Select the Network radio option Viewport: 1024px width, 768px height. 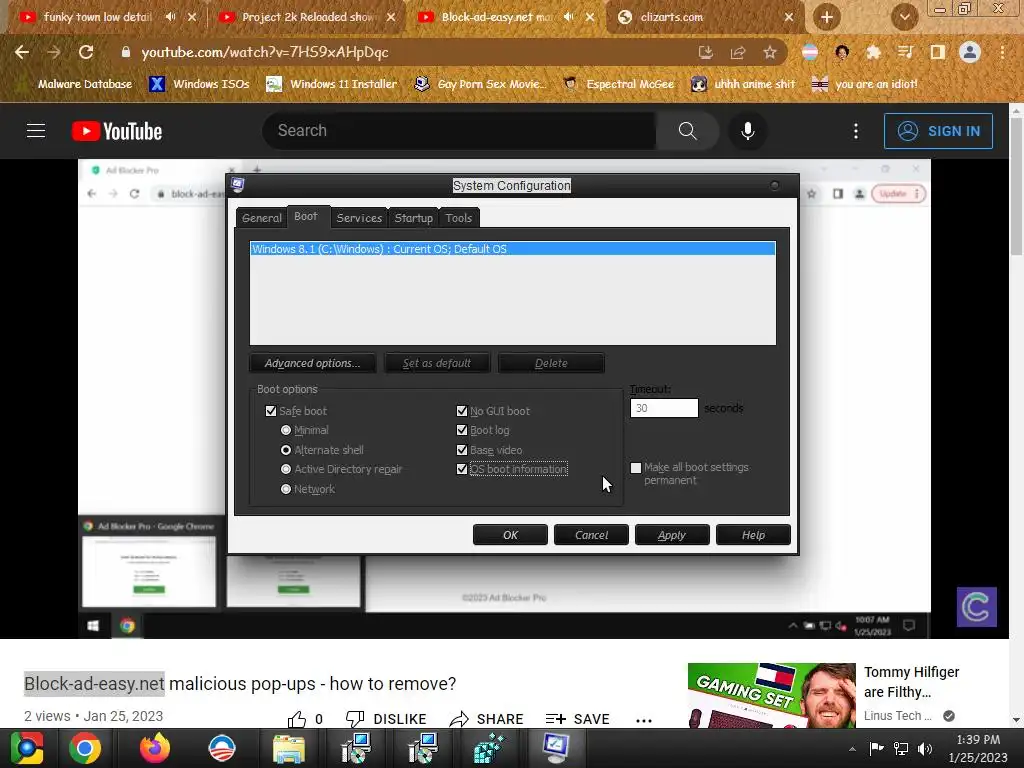pos(285,488)
